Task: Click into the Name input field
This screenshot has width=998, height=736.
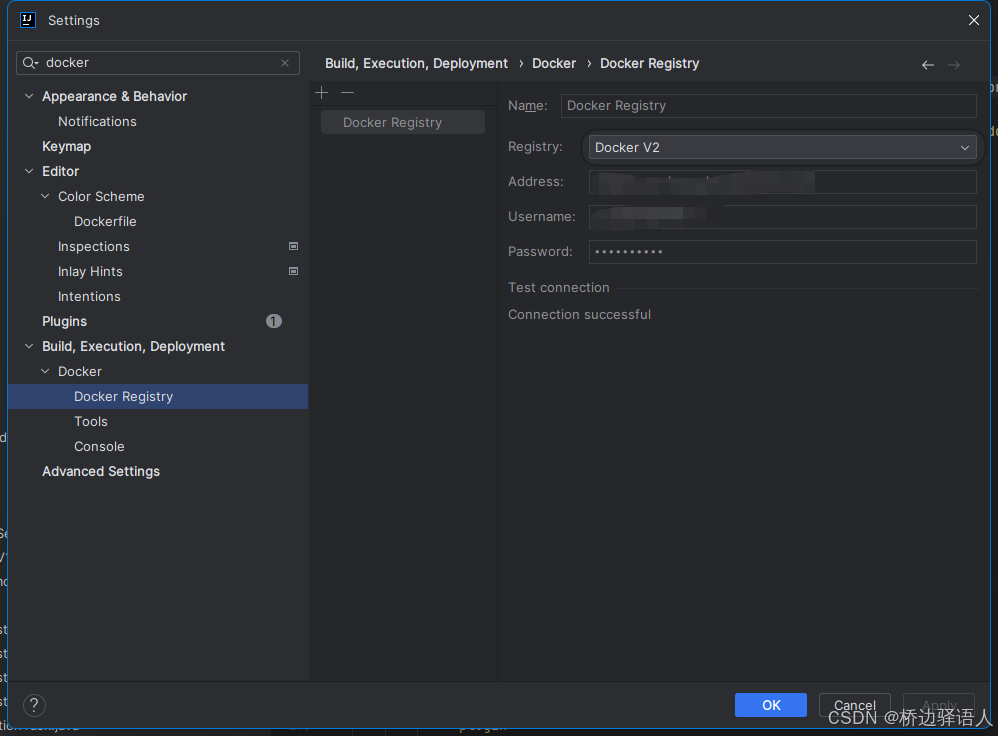Action: point(768,106)
